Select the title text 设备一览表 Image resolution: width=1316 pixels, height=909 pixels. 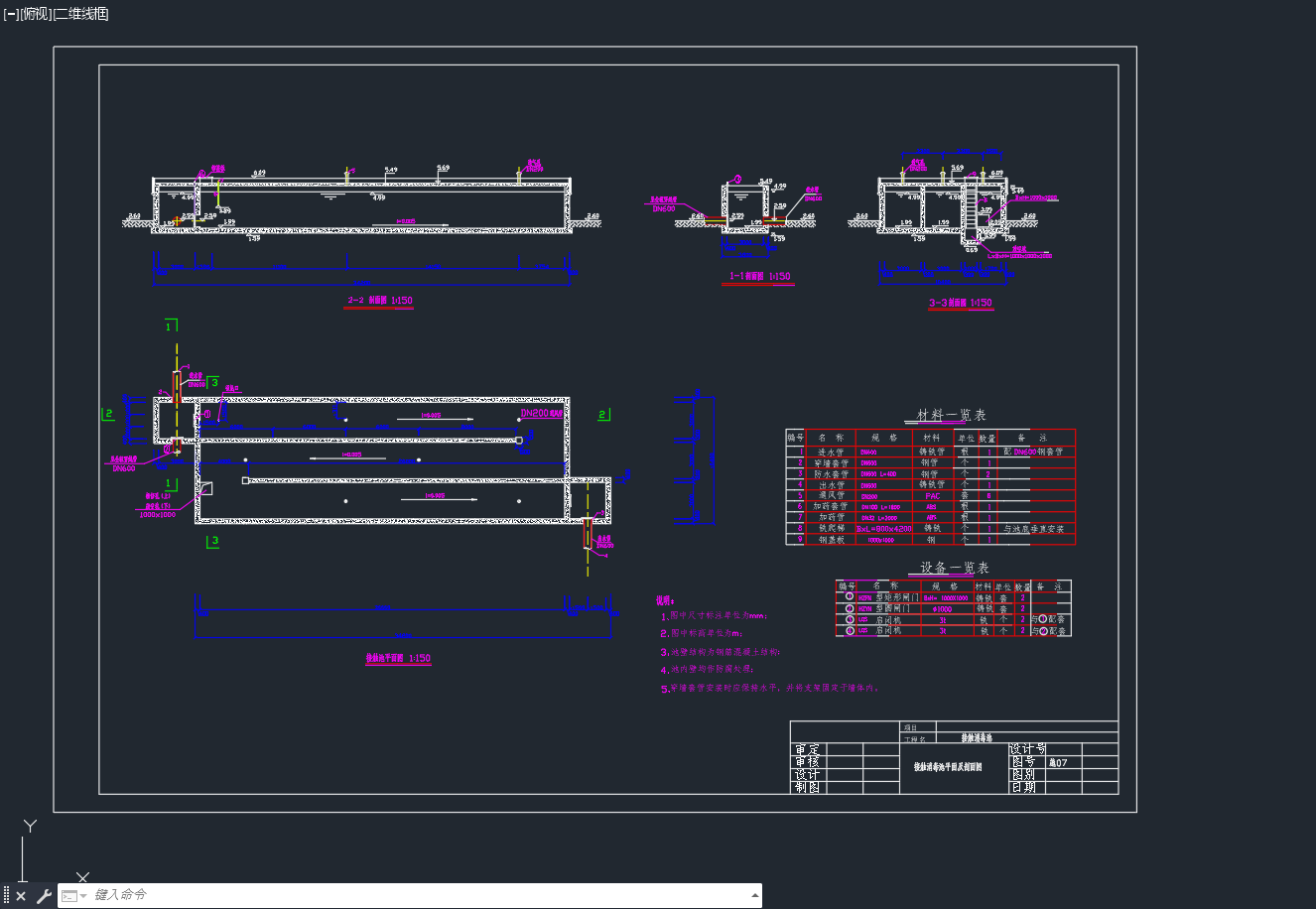pos(954,568)
